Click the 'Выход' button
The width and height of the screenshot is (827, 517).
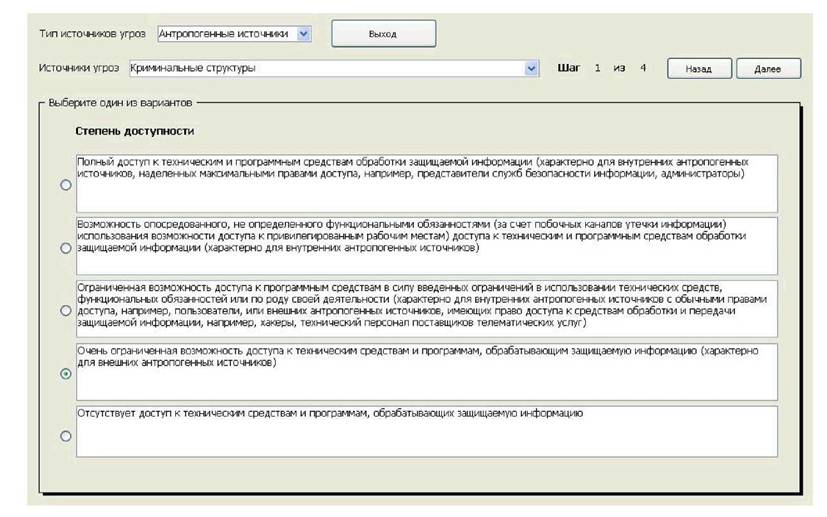(383, 33)
